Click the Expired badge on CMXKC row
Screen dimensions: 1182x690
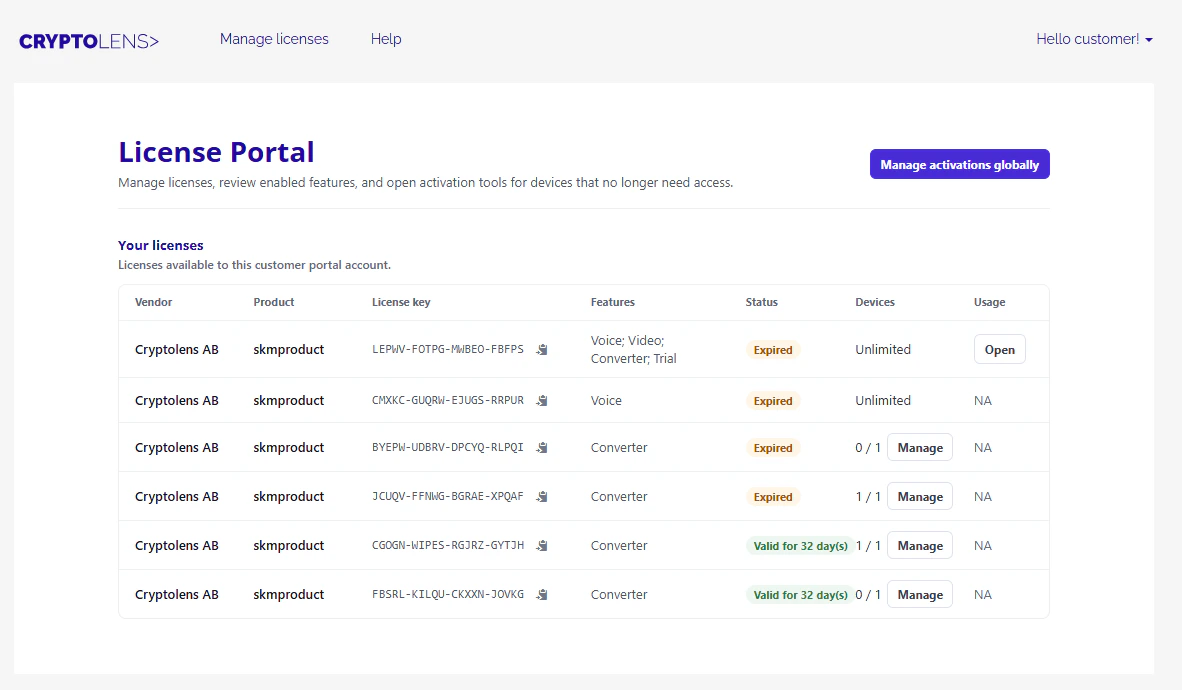[x=773, y=401]
